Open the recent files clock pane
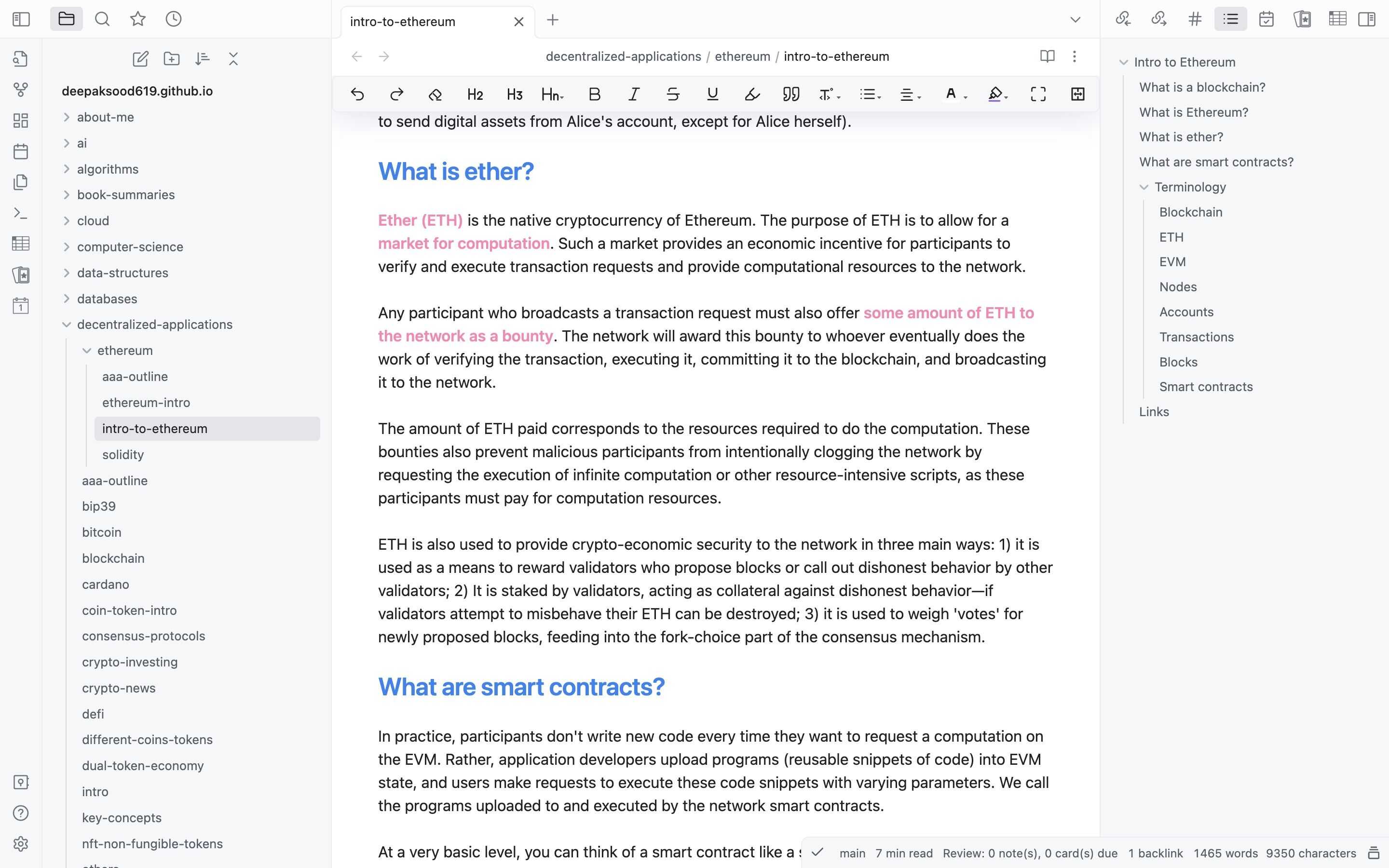The height and width of the screenshot is (868, 1389). click(173, 19)
